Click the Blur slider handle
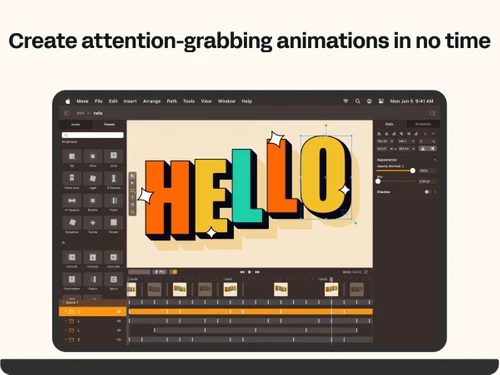The height and width of the screenshot is (375, 500). click(x=378, y=181)
